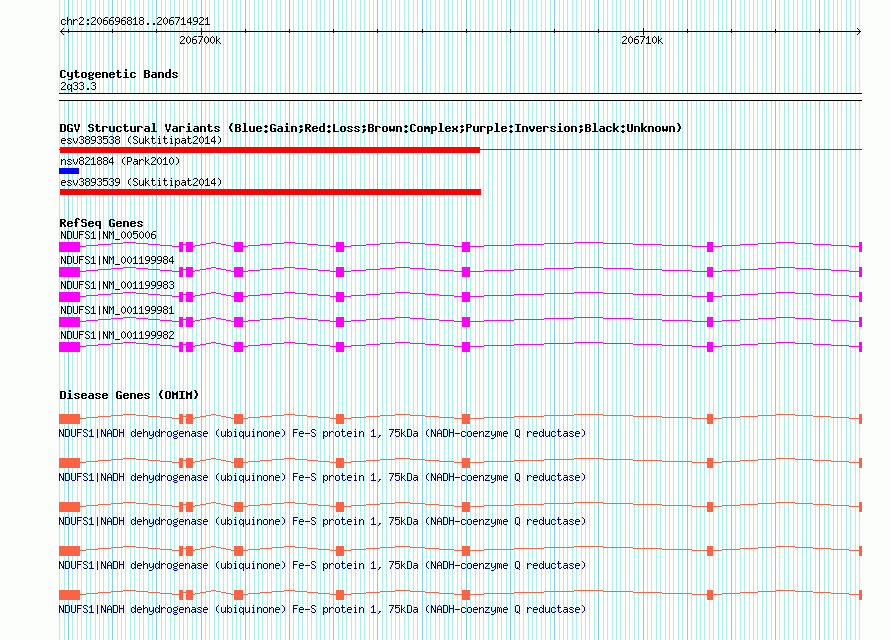Open the esv3893538 (Suktitipat2014) variant label
This screenshot has height=640, width=890.
[141, 140]
